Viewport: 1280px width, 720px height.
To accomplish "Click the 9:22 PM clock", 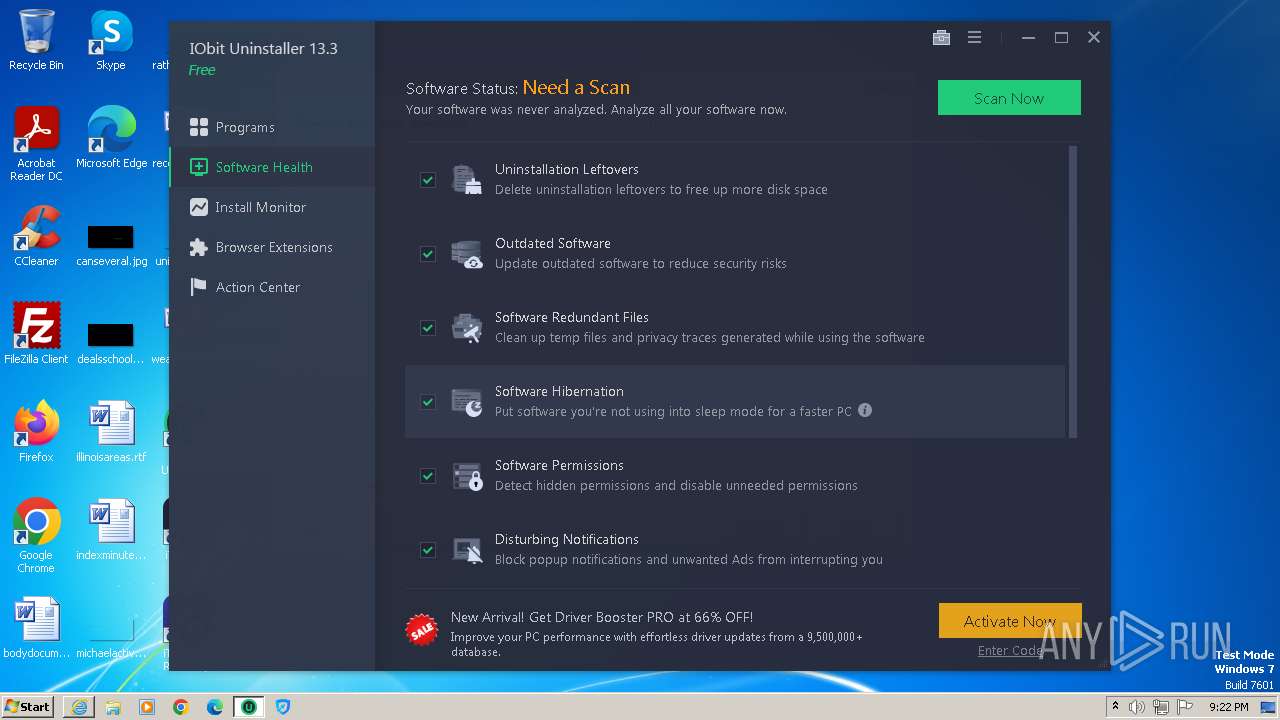I will (1228, 707).
